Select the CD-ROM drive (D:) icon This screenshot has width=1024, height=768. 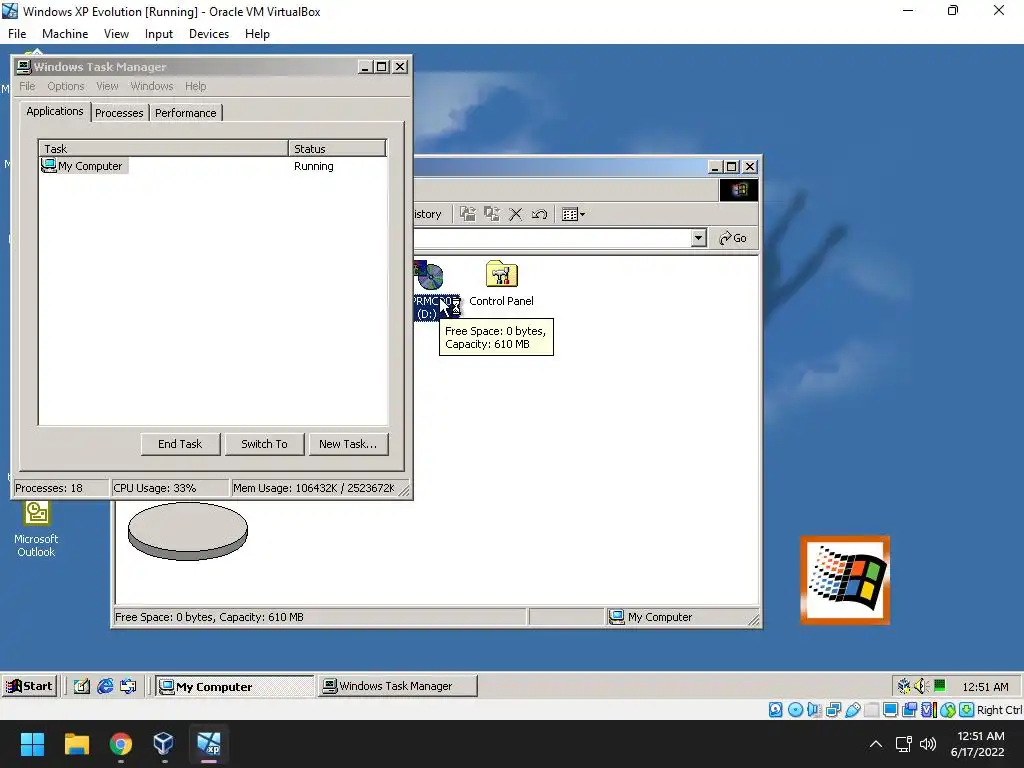coord(429,276)
